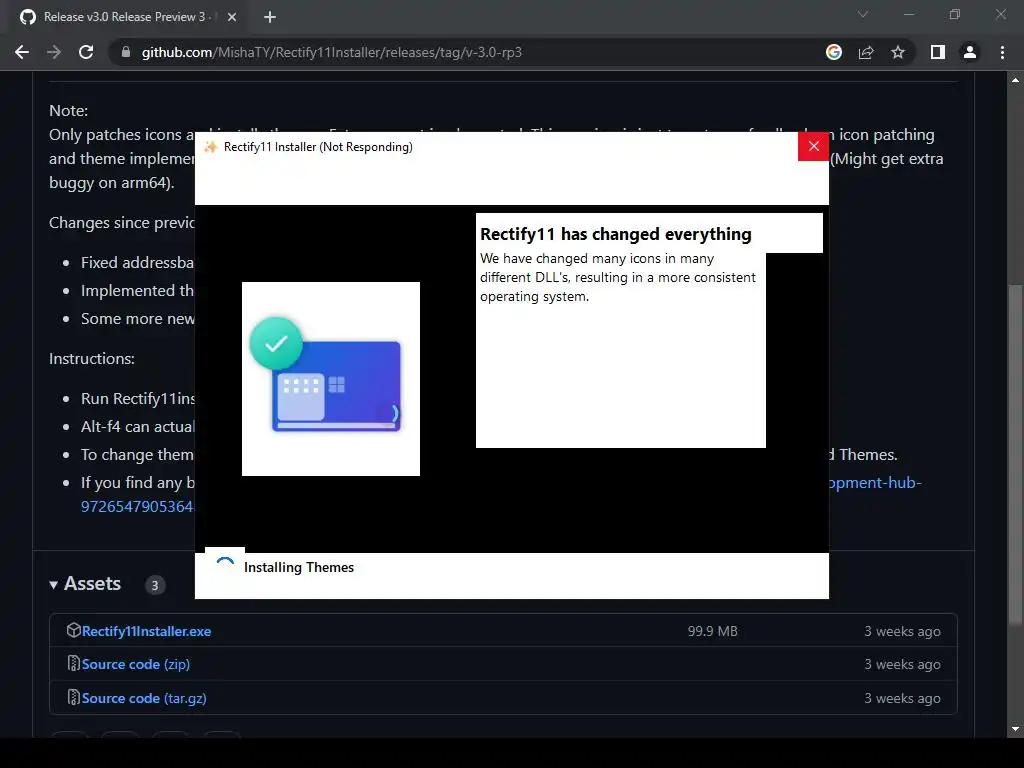Screen dimensions: 1024x768
Task: Download Source code (zip)
Action: pyautogui.click(x=136, y=664)
